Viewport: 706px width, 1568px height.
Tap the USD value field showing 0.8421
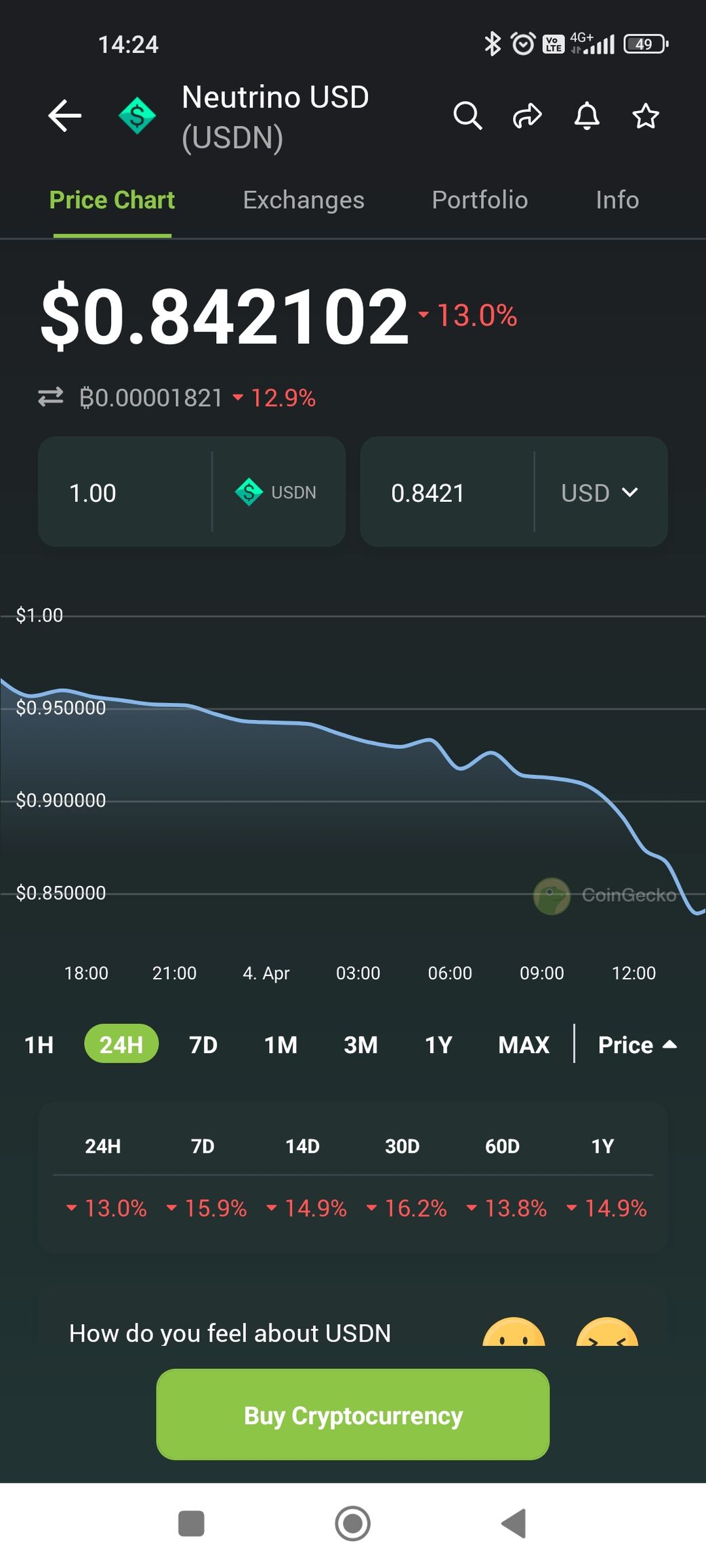point(447,492)
